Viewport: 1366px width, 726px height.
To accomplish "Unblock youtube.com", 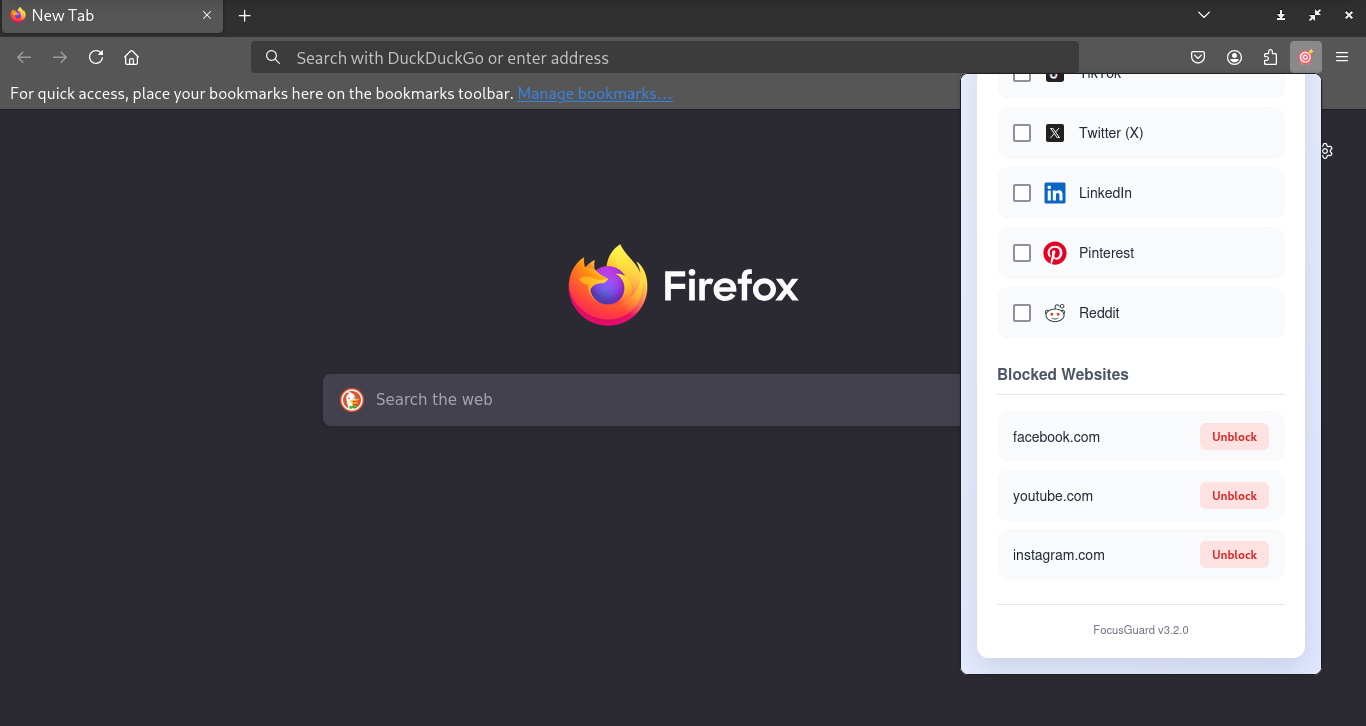I will pyautogui.click(x=1234, y=496).
